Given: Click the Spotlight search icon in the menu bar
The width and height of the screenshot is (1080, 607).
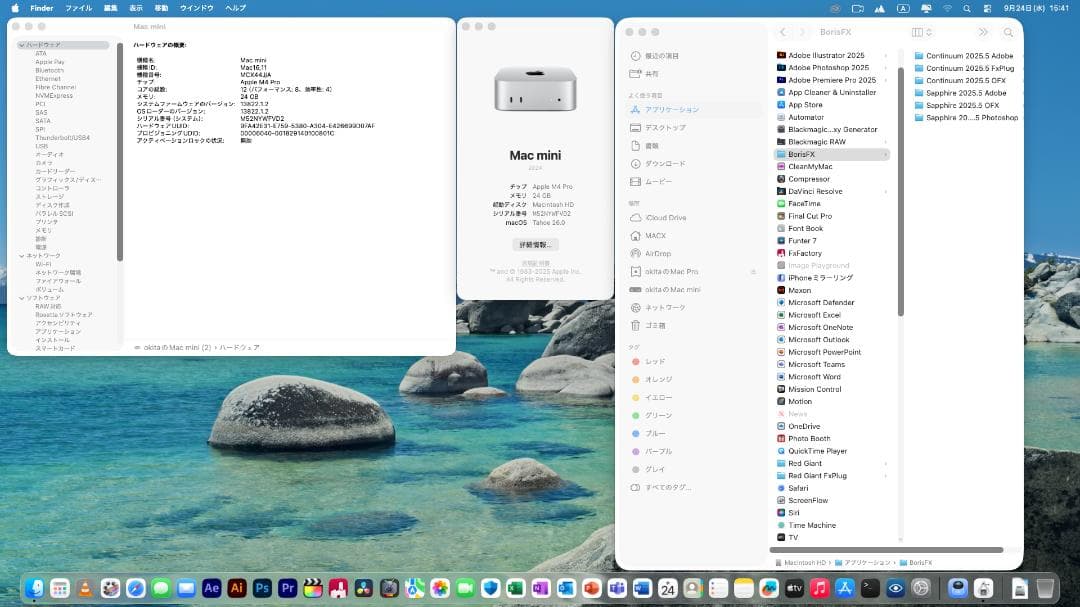Looking at the screenshot, I should click(967, 8).
